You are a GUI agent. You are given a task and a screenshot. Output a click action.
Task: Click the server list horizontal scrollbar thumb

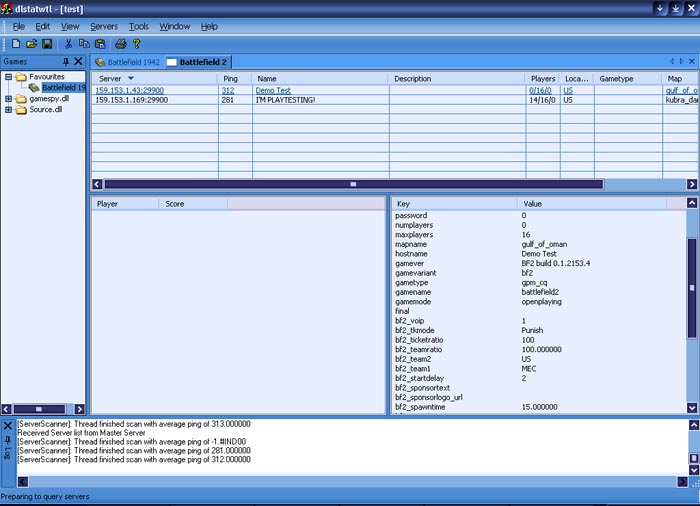[353, 184]
